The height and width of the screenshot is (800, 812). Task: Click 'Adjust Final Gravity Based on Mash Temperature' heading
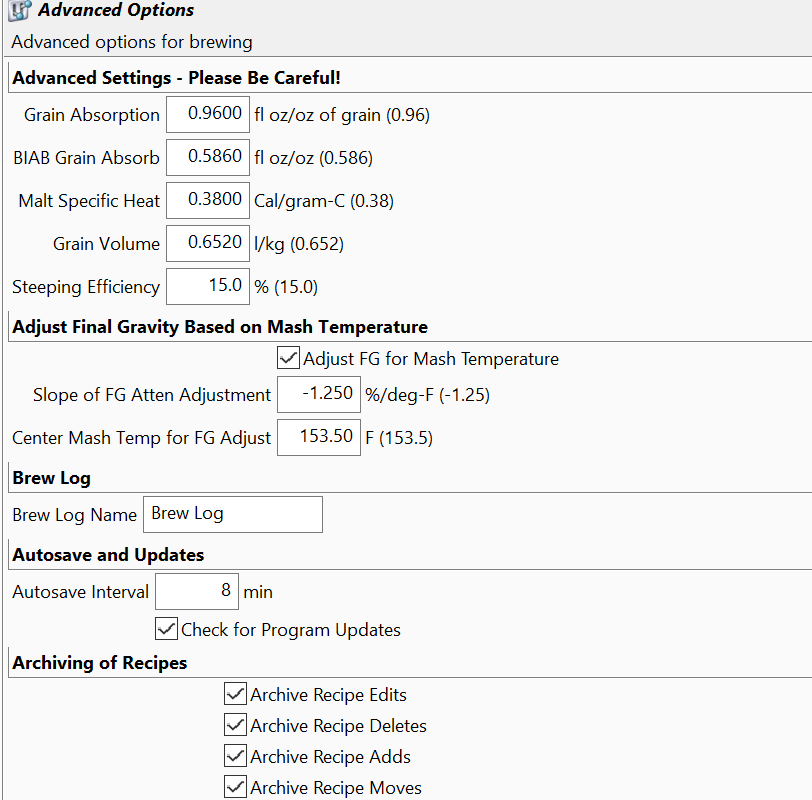click(220, 327)
